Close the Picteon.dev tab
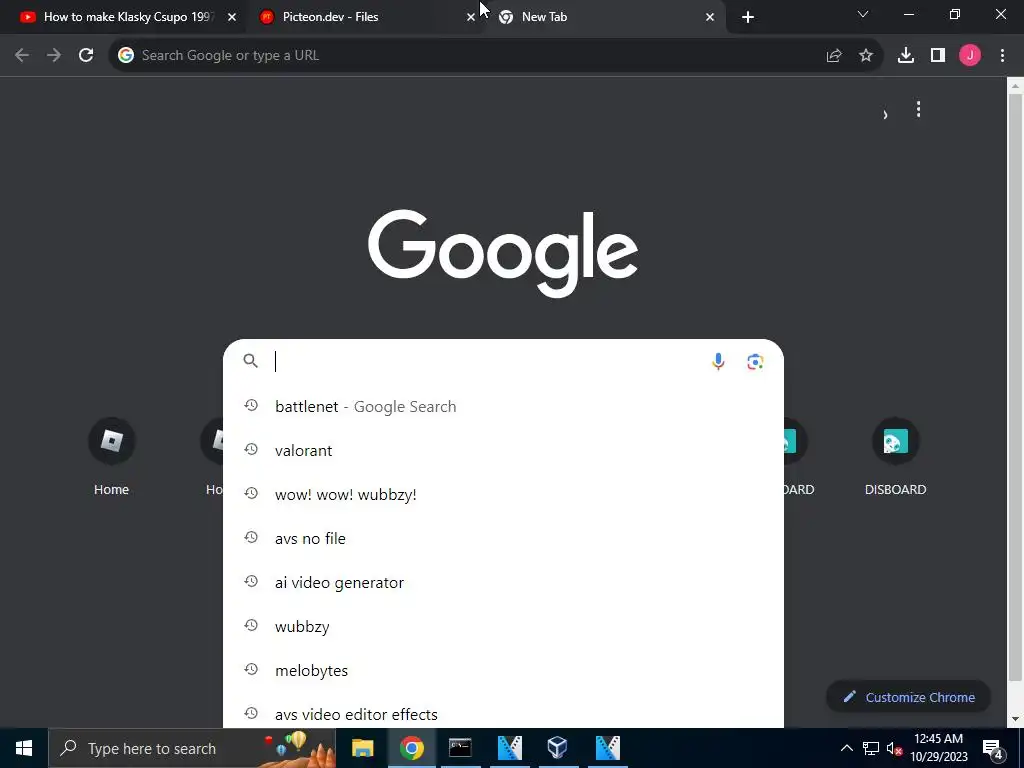Image resolution: width=1024 pixels, height=768 pixels. coord(471,17)
